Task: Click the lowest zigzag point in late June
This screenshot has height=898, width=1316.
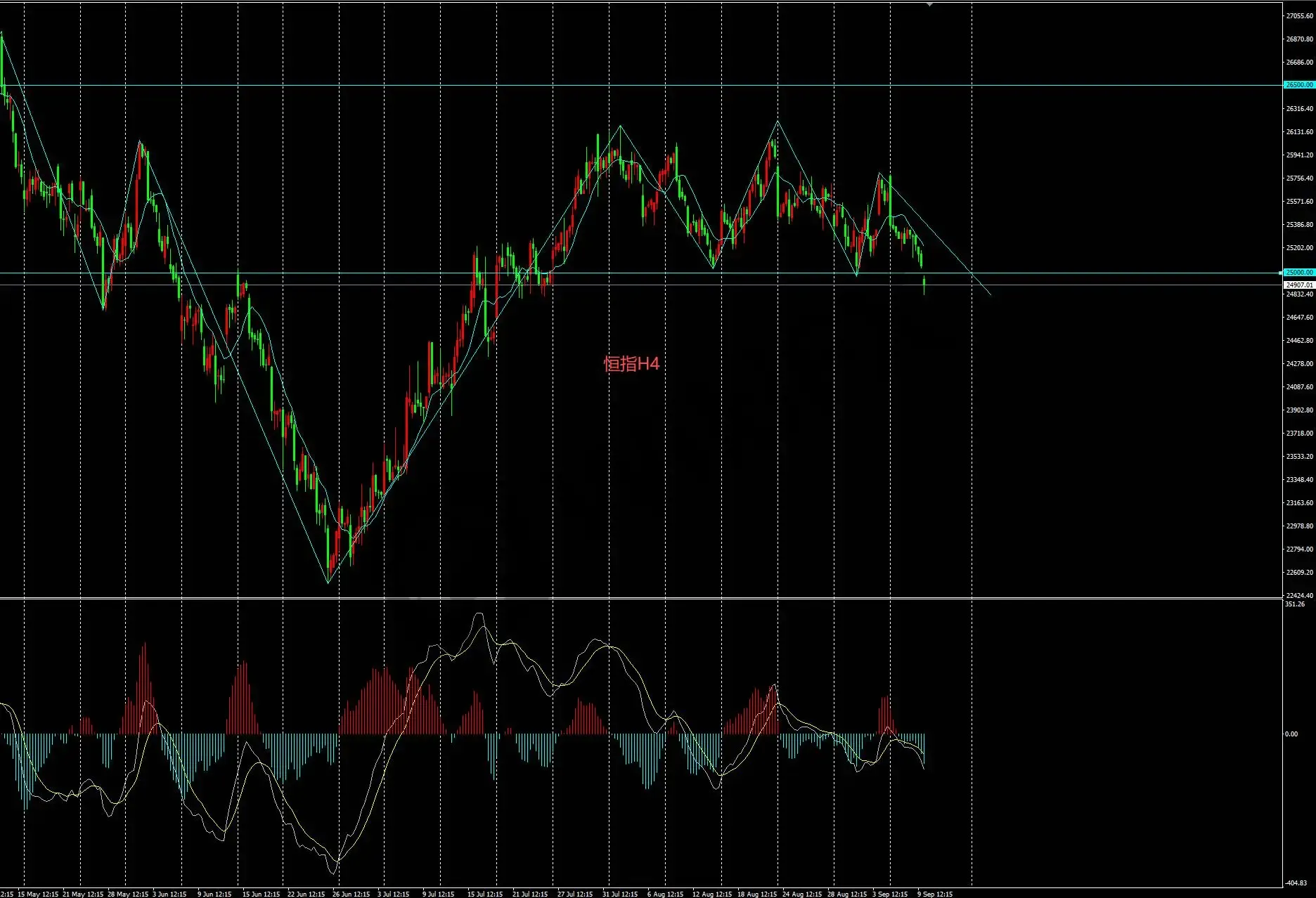Action: 328,582
